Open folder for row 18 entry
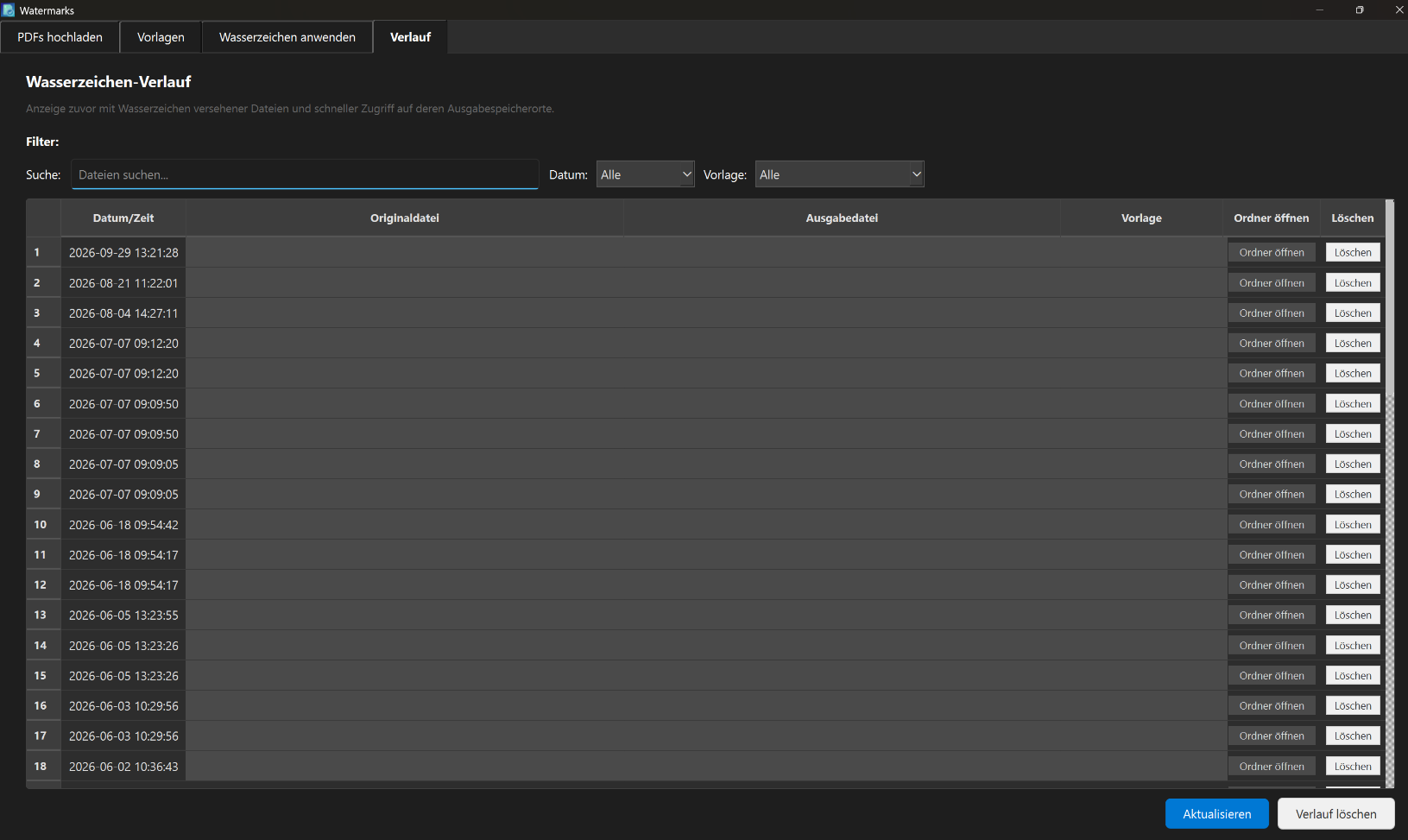 (1272, 766)
